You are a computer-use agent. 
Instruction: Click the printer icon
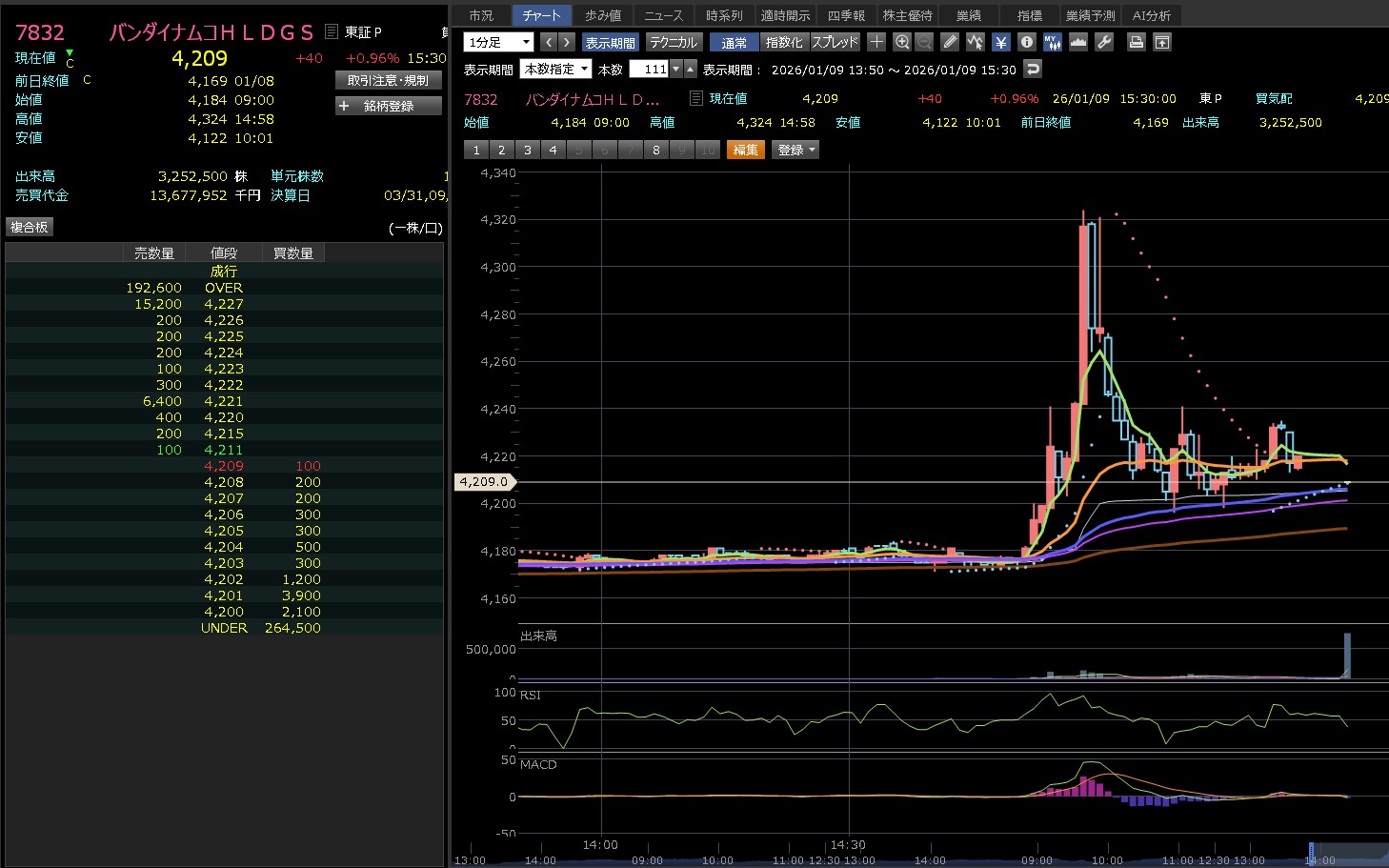1136,42
